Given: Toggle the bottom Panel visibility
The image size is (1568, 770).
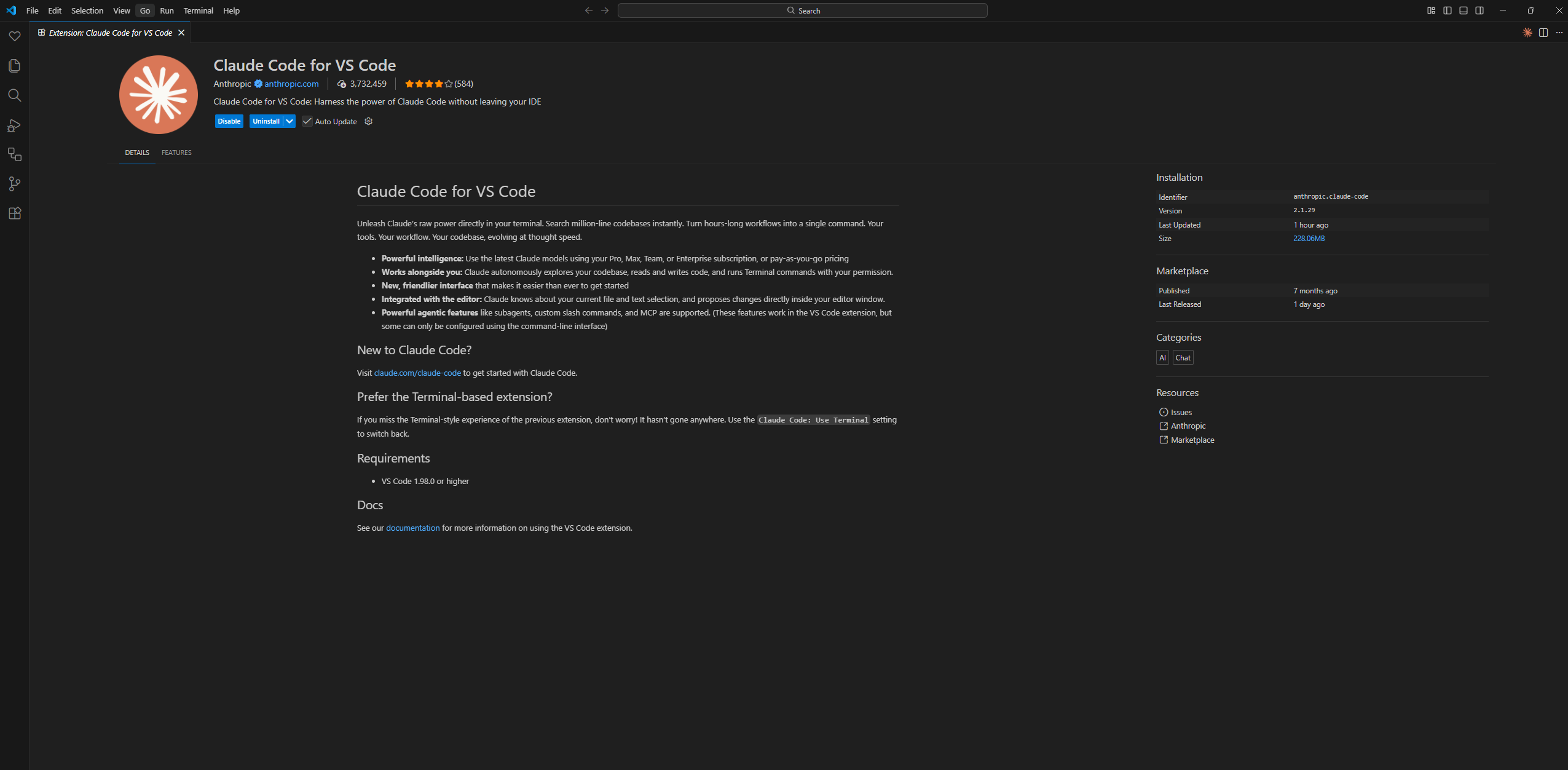Looking at the screenshot, I should 1464,10.
